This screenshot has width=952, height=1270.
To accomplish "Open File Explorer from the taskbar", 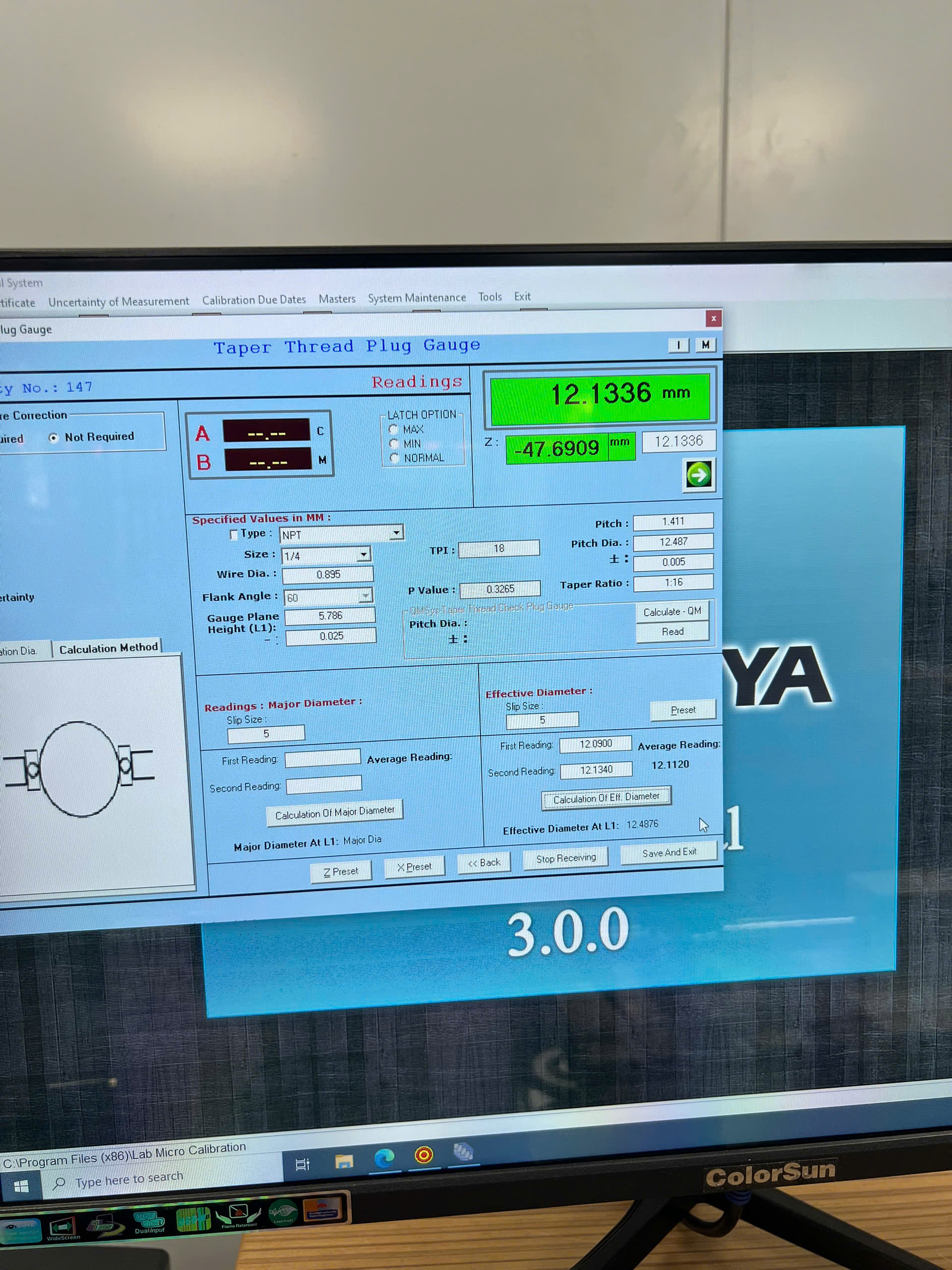I will click(344, 1162).
